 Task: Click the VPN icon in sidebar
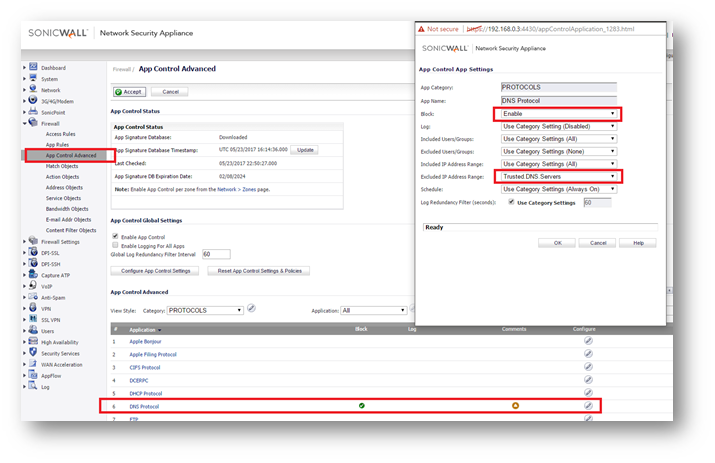(x=33, y=307)
